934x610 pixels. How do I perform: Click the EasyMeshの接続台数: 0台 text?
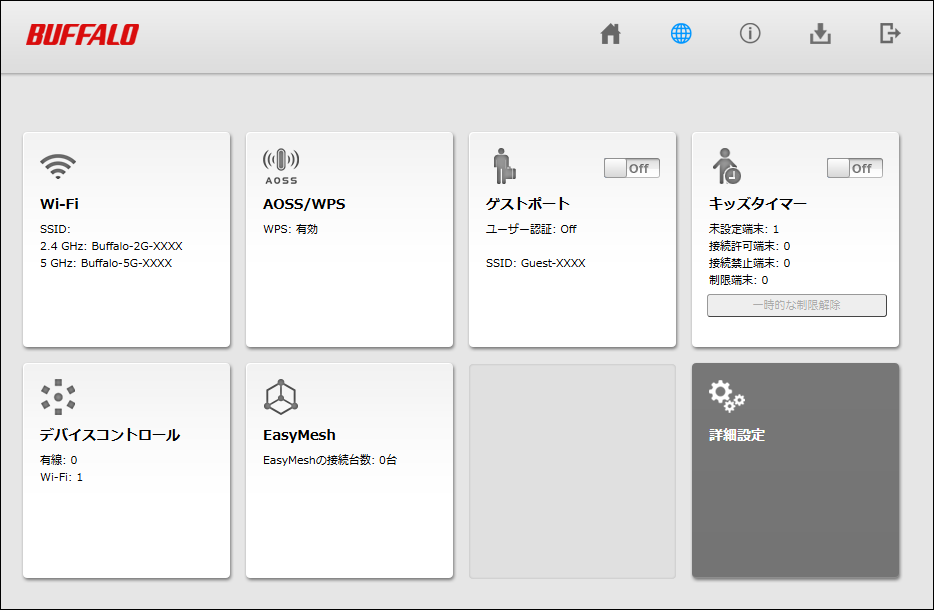[x=330, y=460]
